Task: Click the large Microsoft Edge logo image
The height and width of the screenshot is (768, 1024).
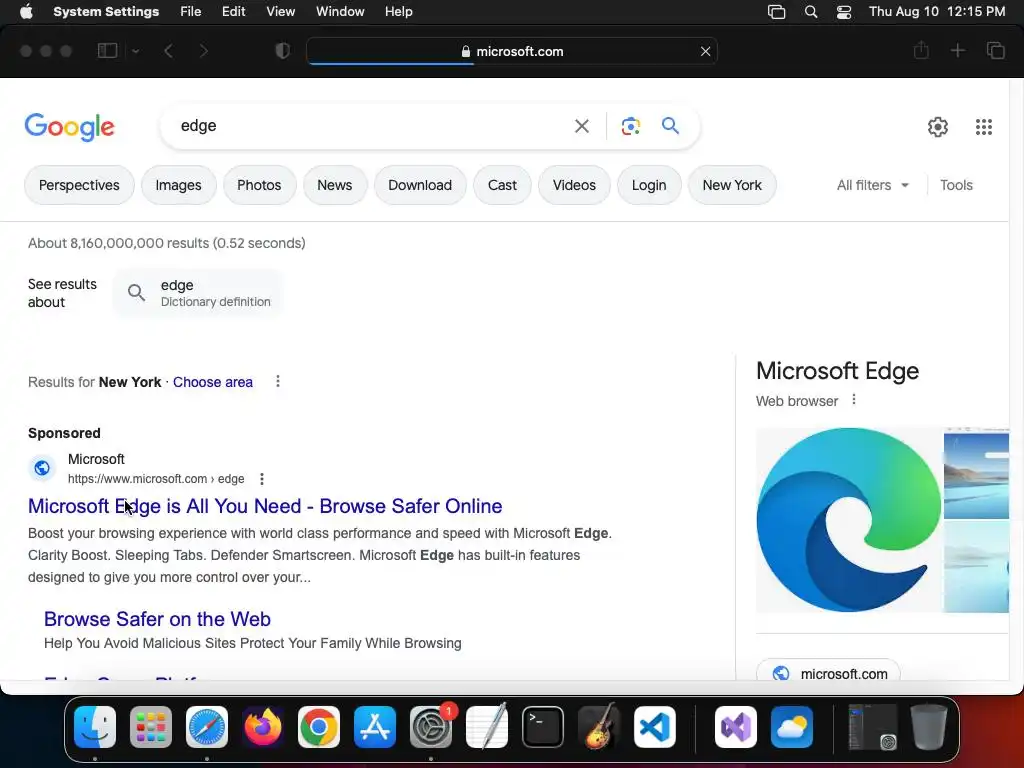Action: click(848, 520)
